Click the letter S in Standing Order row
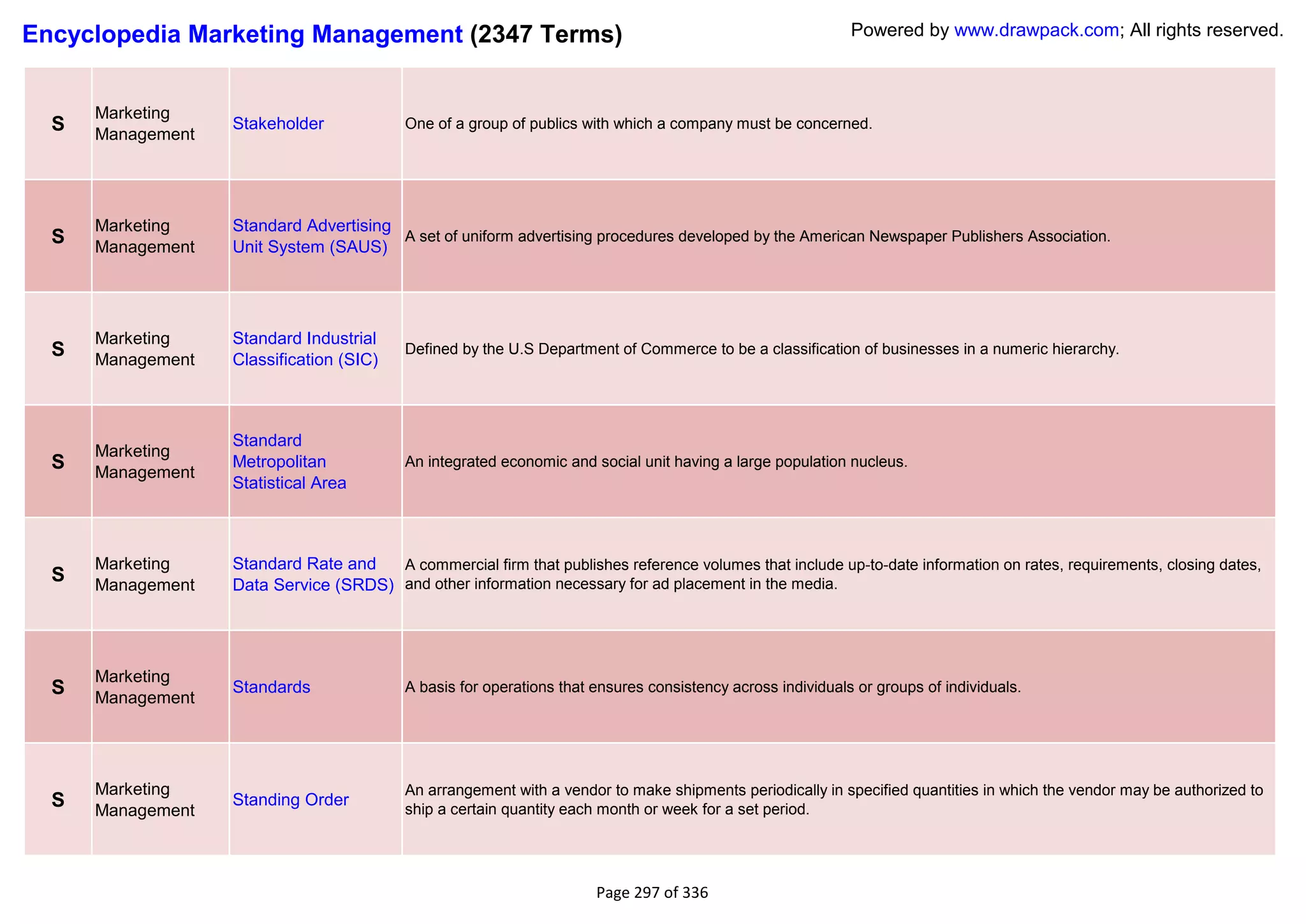1306x924 pixels. tap(58, 800)
